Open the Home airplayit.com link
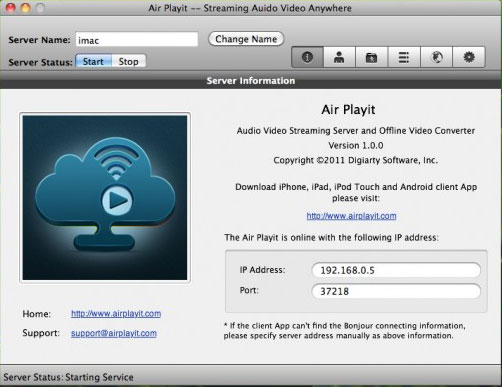This screenshot has width=502, height=387. pos(116,314)
